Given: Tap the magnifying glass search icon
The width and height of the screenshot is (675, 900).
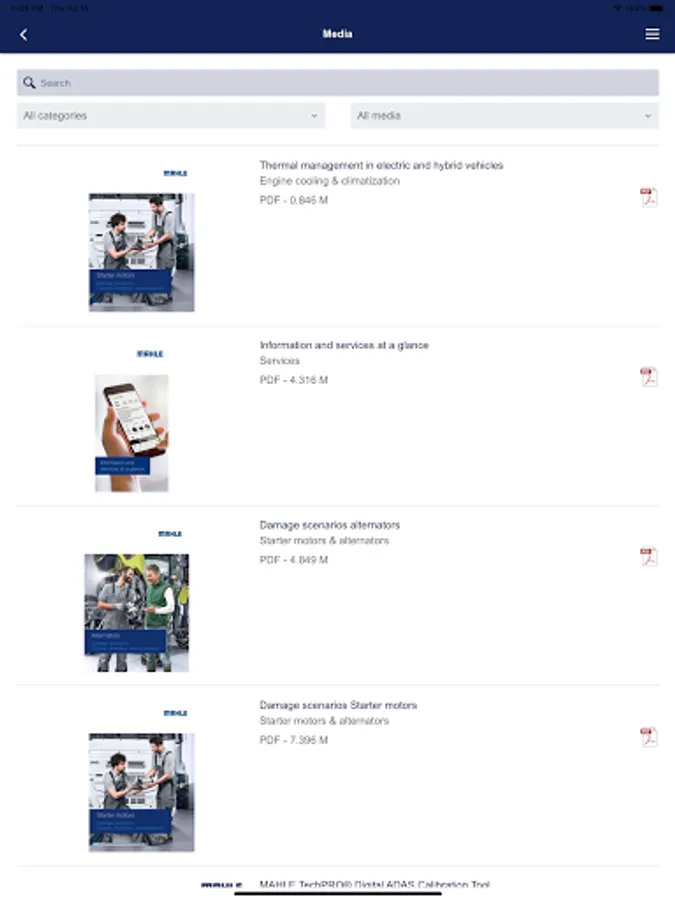Looking at the screenshot, I should coord(29,83).
